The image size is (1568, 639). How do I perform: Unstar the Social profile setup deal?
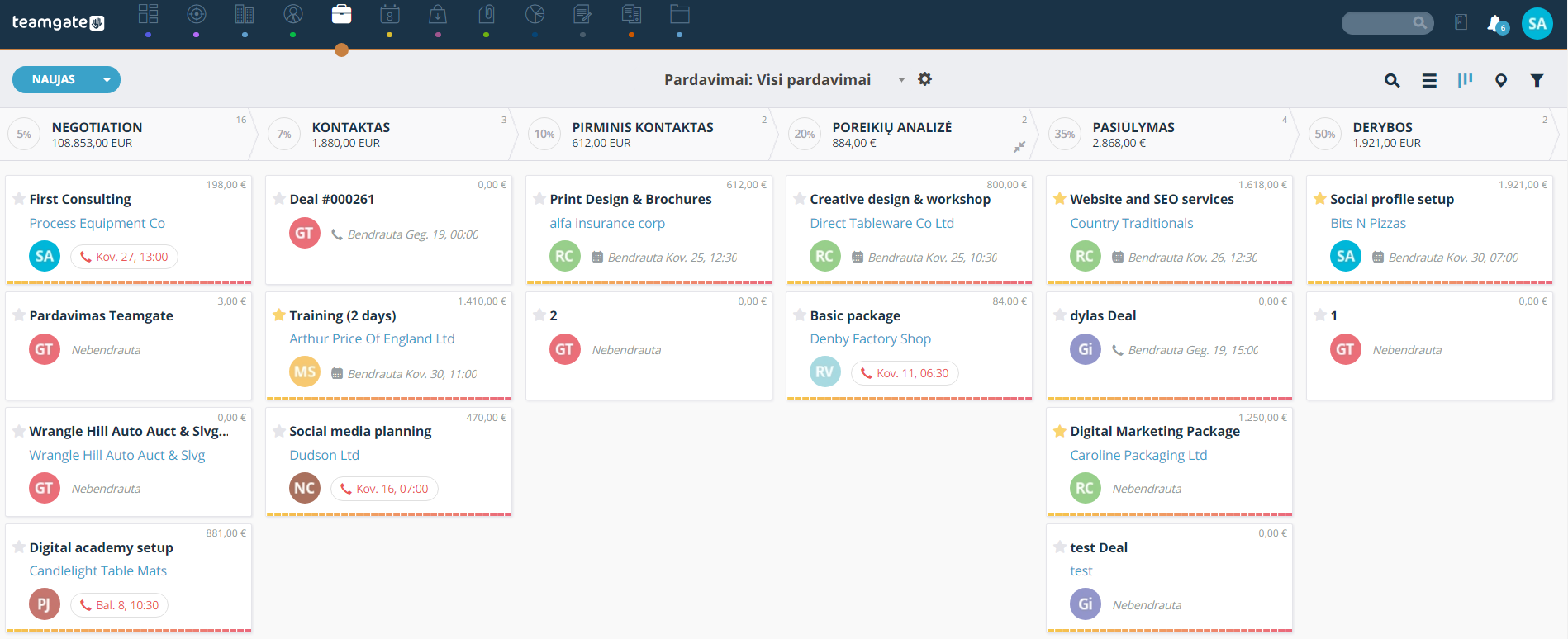[1320, 199]
